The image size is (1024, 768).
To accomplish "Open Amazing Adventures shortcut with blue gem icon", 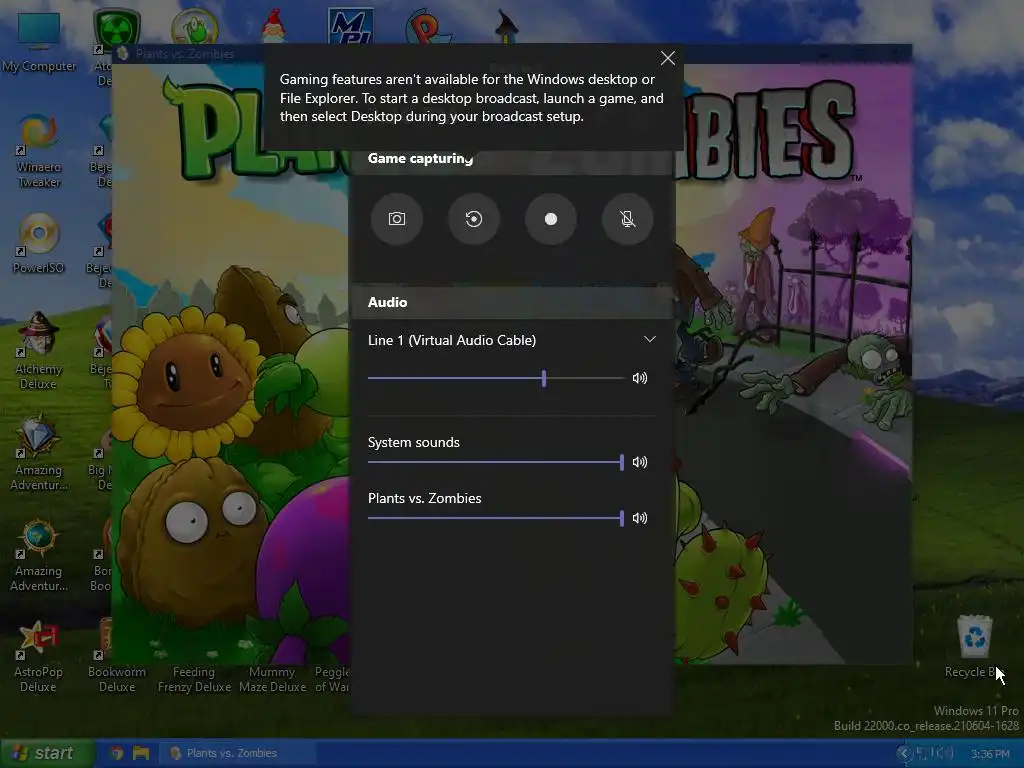I will click(39, 452).
